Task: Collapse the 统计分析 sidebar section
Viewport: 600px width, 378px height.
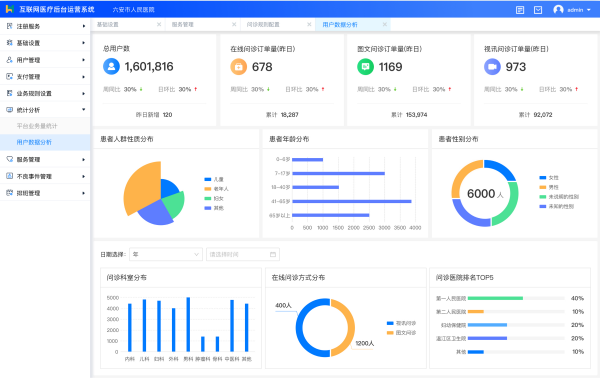Action: [45, 110]
